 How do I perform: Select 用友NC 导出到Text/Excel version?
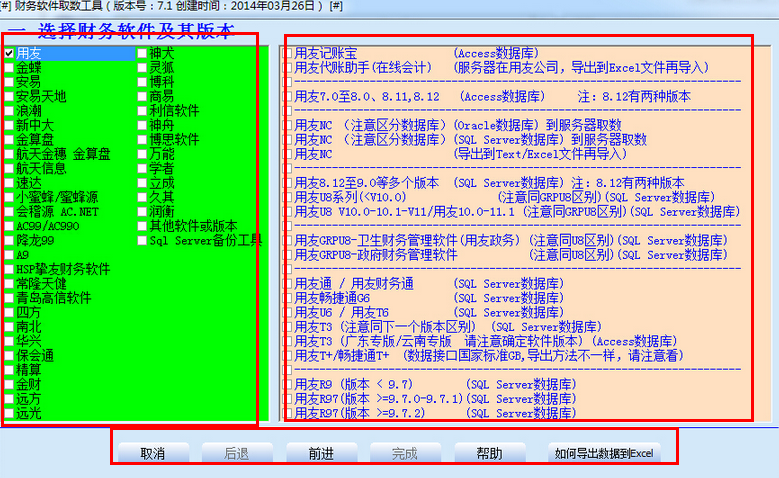click(x=287, y=154)
